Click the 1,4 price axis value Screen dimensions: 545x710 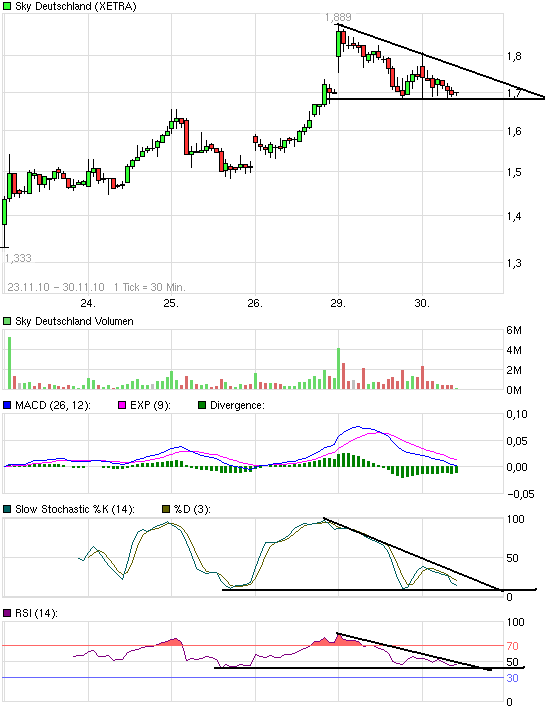(x=514, y=216)
